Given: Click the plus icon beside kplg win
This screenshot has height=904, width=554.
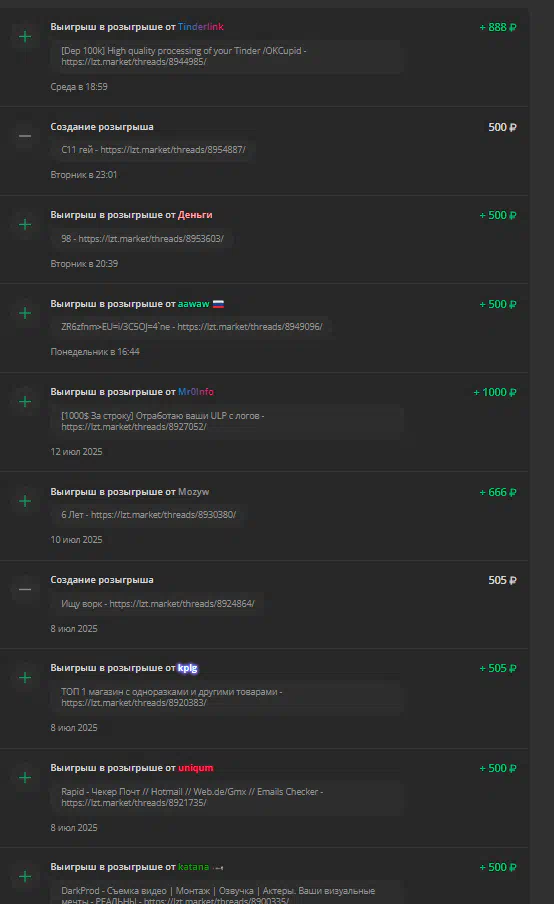Looking at the screenshot, I should [25, 677].
